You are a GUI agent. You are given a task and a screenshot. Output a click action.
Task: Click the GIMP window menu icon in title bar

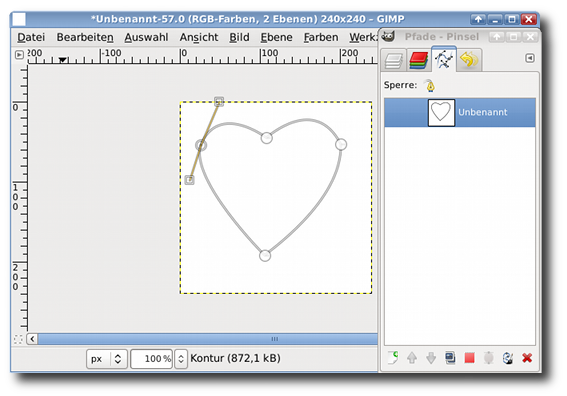tap(19, 19)
